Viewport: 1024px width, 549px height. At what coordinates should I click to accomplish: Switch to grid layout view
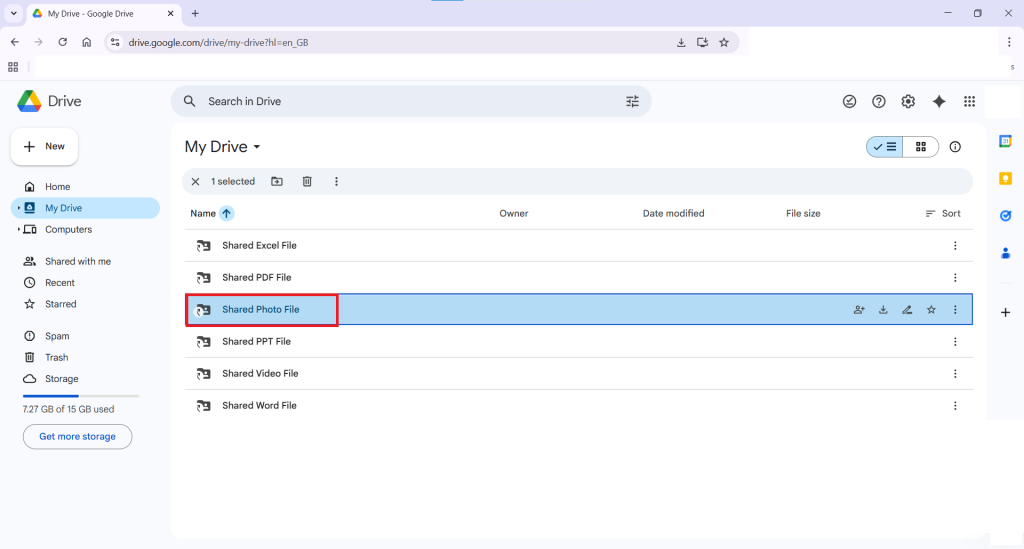pyautogui.click(x=921, y=147)
